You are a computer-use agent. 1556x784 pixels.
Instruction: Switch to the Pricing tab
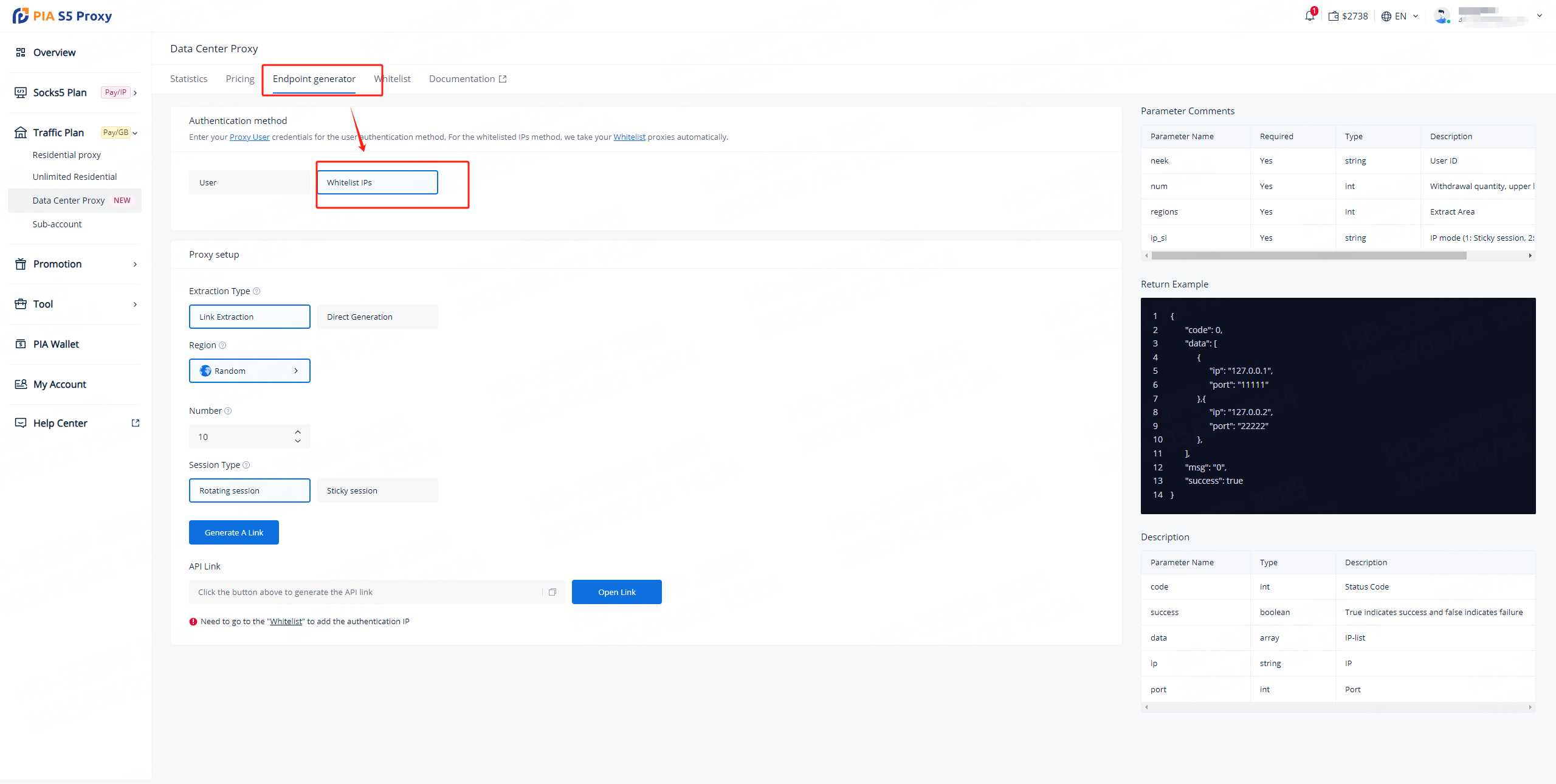click(240, 79)
